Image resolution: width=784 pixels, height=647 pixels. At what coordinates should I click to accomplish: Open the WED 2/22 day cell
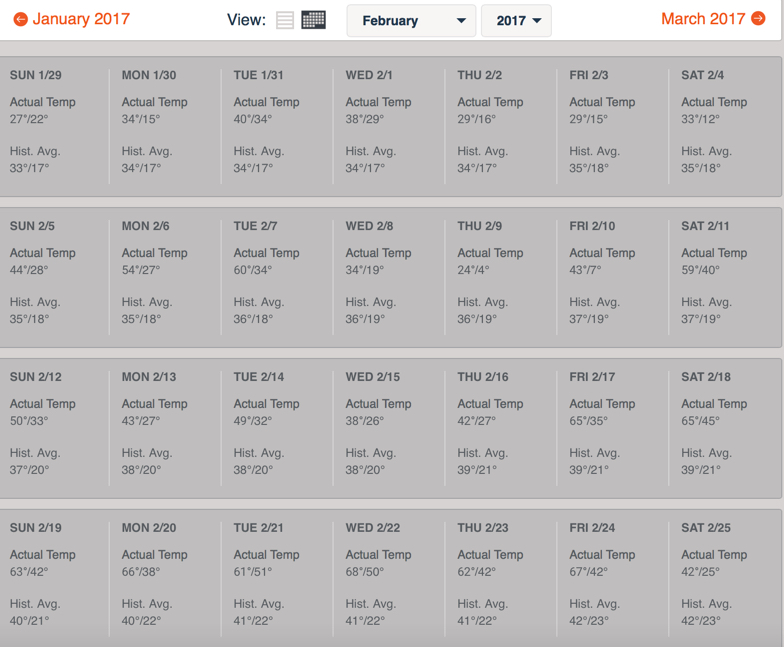[391, 577]
